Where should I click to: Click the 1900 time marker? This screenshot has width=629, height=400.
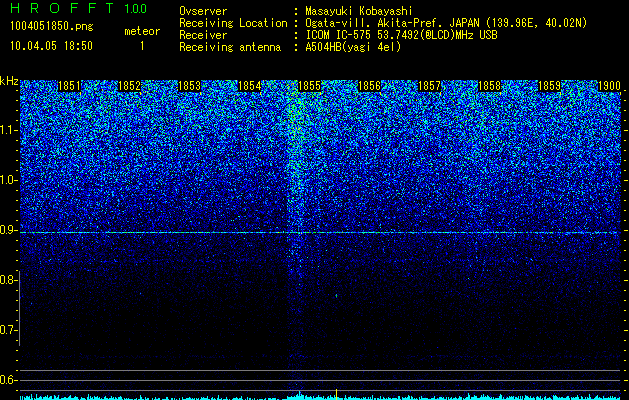pyautogui.click(x=609, y=86)
